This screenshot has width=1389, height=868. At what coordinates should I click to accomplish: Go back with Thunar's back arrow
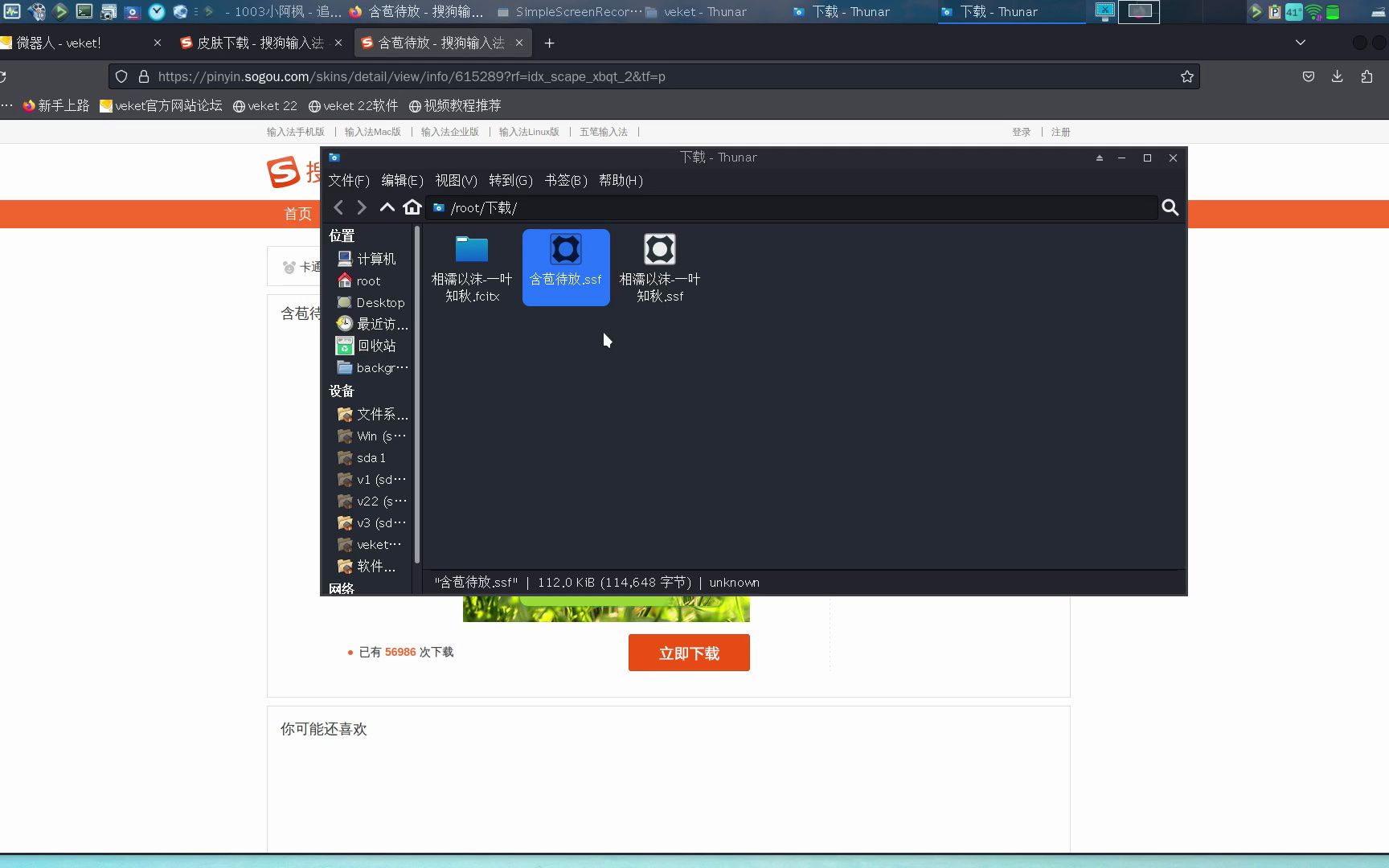[338, 207]
